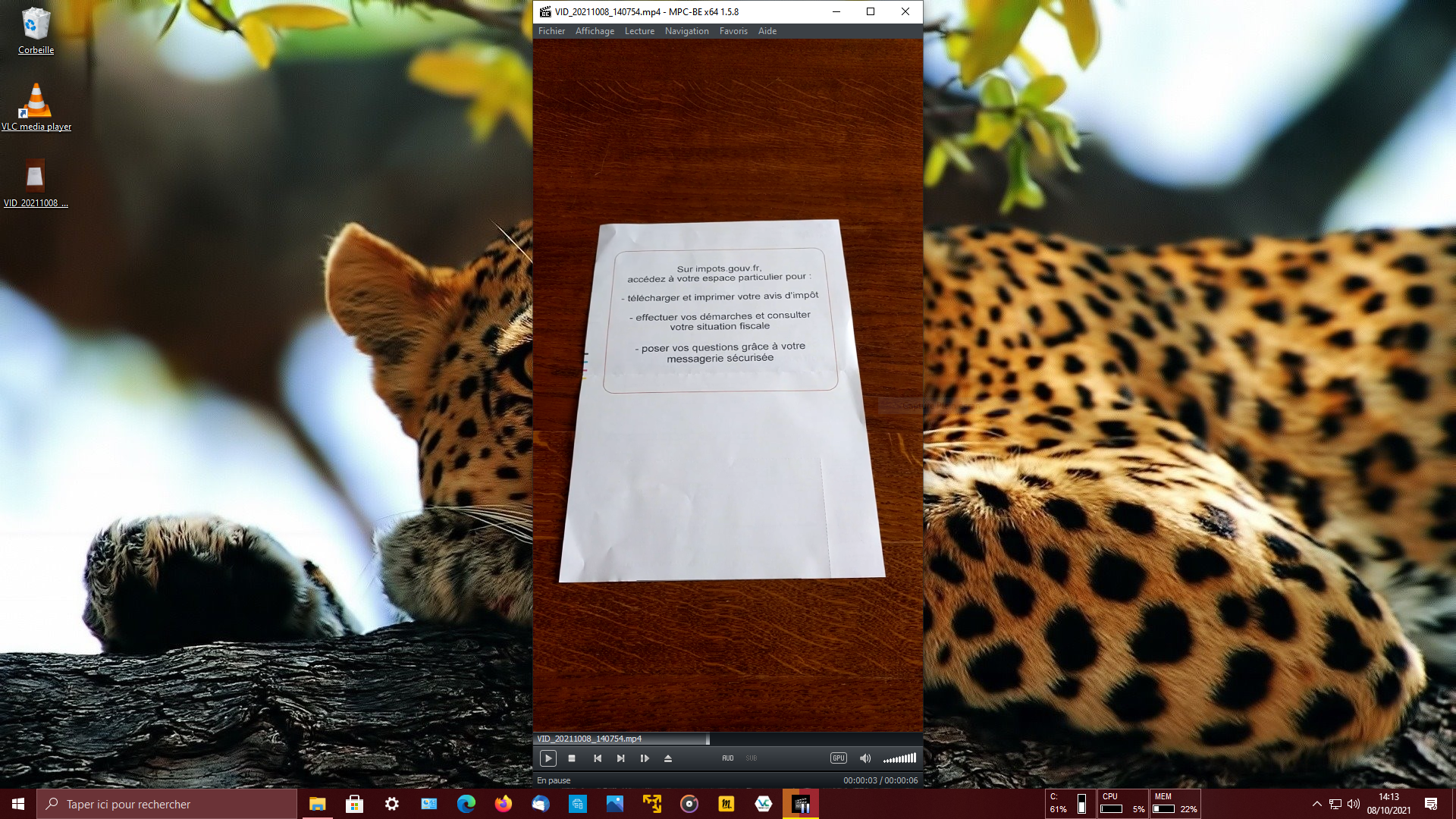This screenshot has width=1456, height=819.
Task: Click the seek bar position marker
Action: 708,739
